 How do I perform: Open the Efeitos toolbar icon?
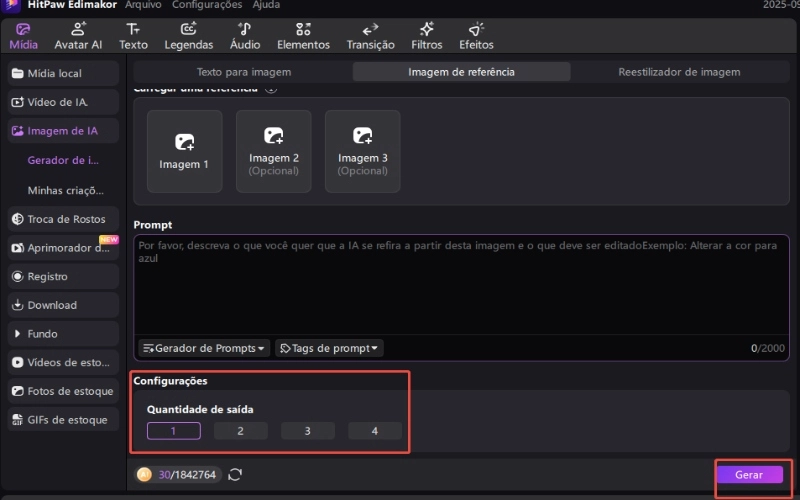(476, 36)
